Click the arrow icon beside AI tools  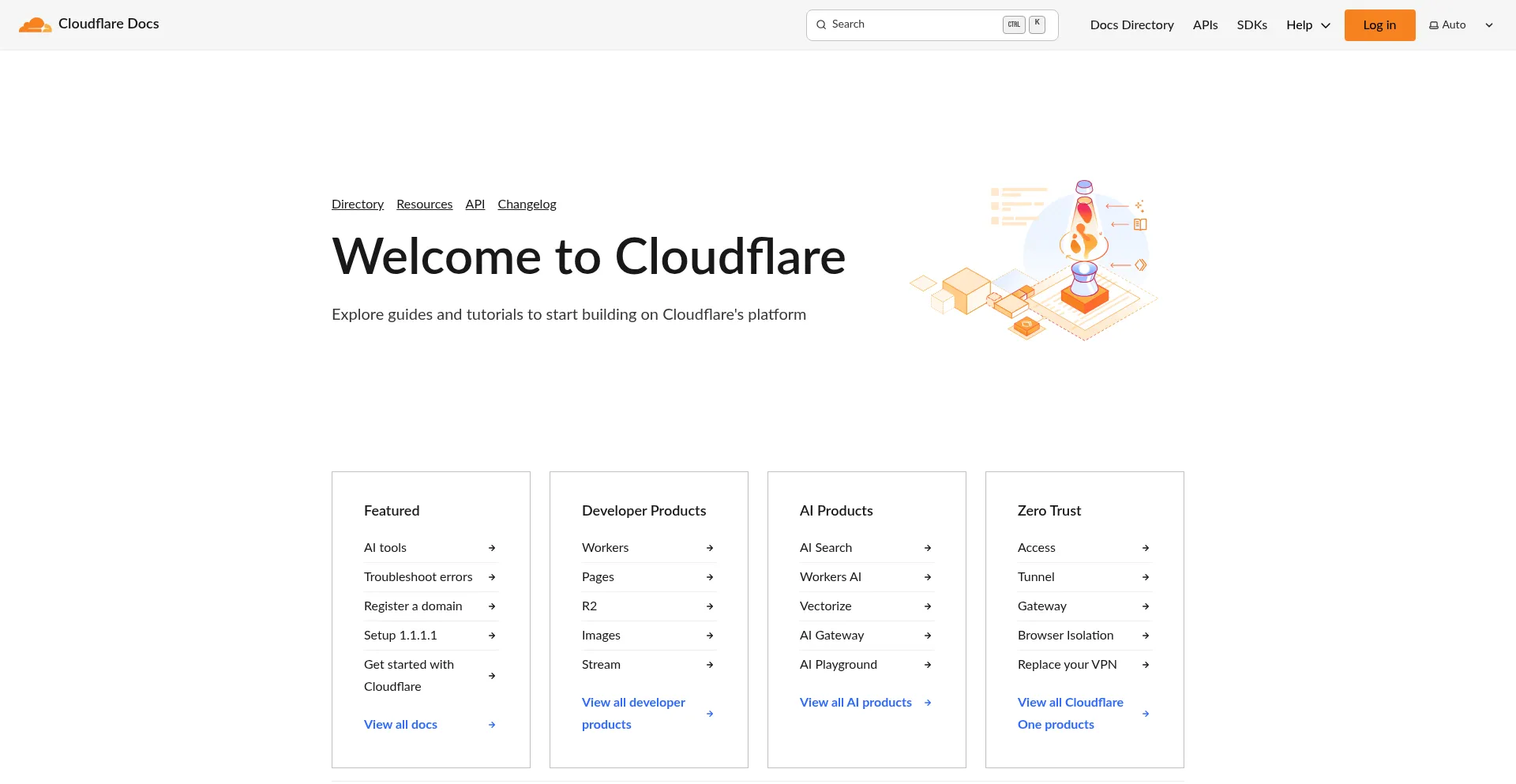(x=492, y=548)
